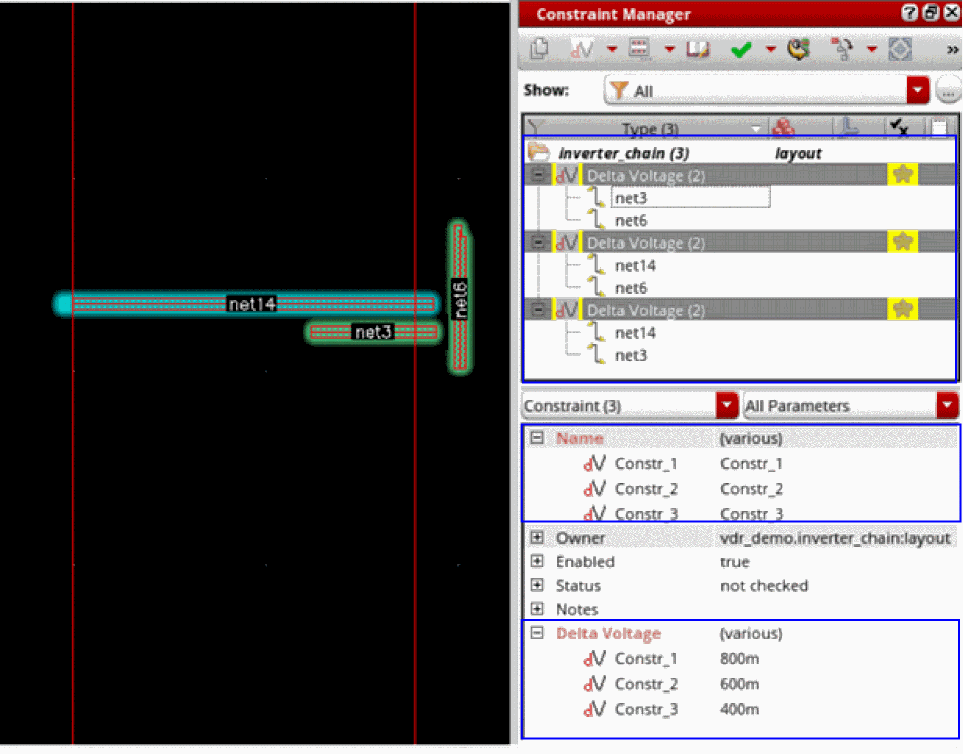Viewport: 963px width, 754px height.
Task: Click star icon on second Delta Voltage row
Action: [x=902, y=242]
